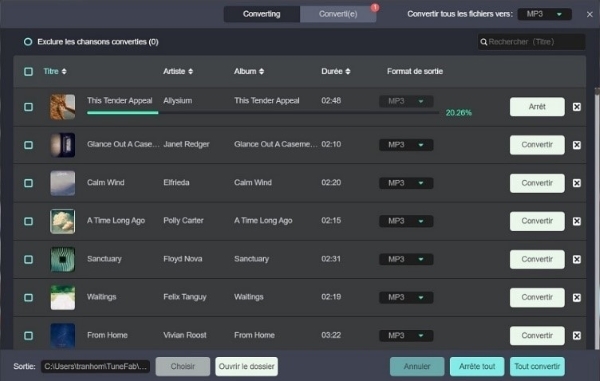600x381 pixels.
Task: Check the This Tender Appeal checkbox
Action: [28, 107]
